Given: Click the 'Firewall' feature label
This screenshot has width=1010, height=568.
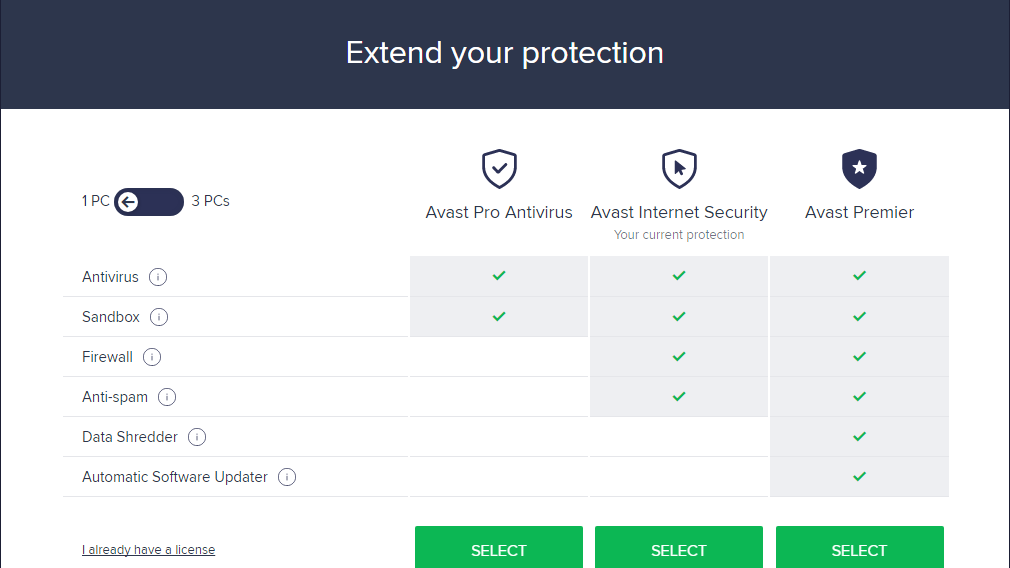Looking at the screenshot, I should [x=107, y=357].
